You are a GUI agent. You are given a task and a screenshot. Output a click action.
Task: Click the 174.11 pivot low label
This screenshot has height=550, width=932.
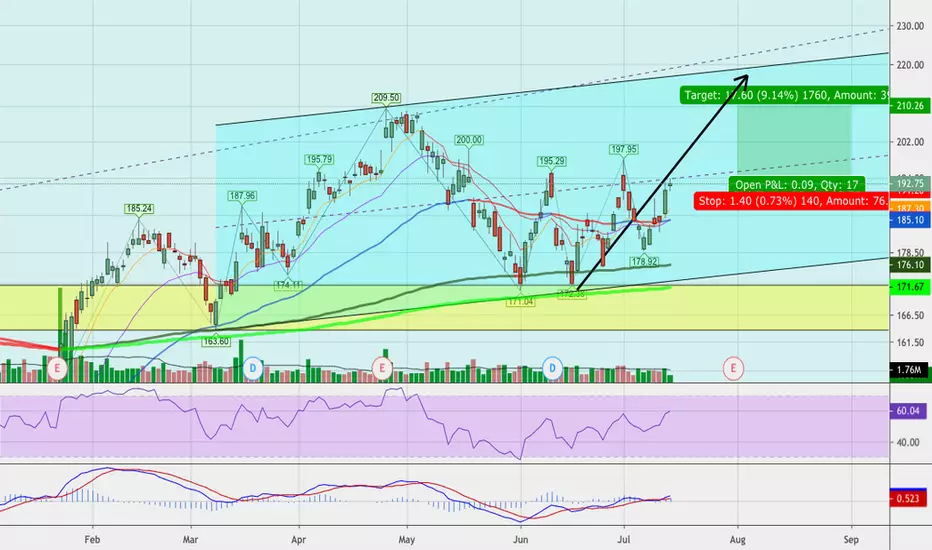288,285
